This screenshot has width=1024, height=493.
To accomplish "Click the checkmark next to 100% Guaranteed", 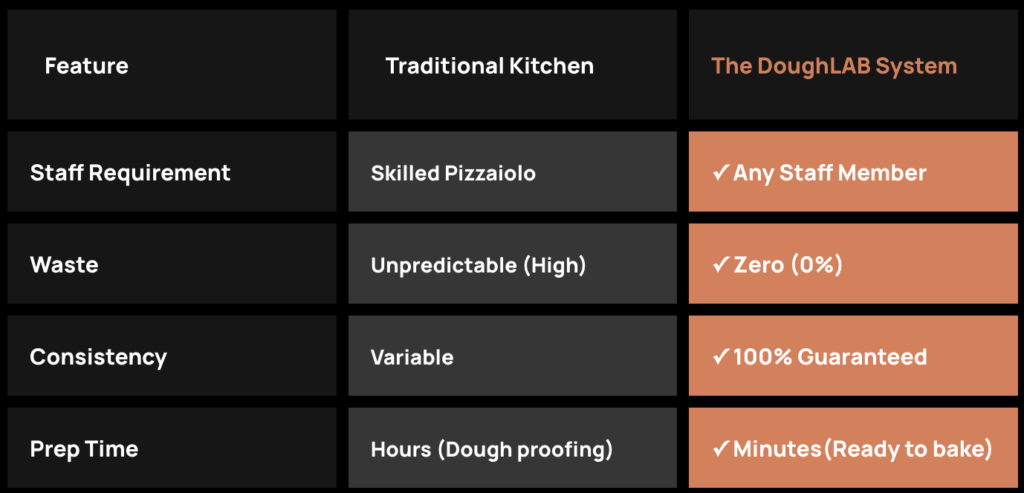I will (x=720, y=357).
